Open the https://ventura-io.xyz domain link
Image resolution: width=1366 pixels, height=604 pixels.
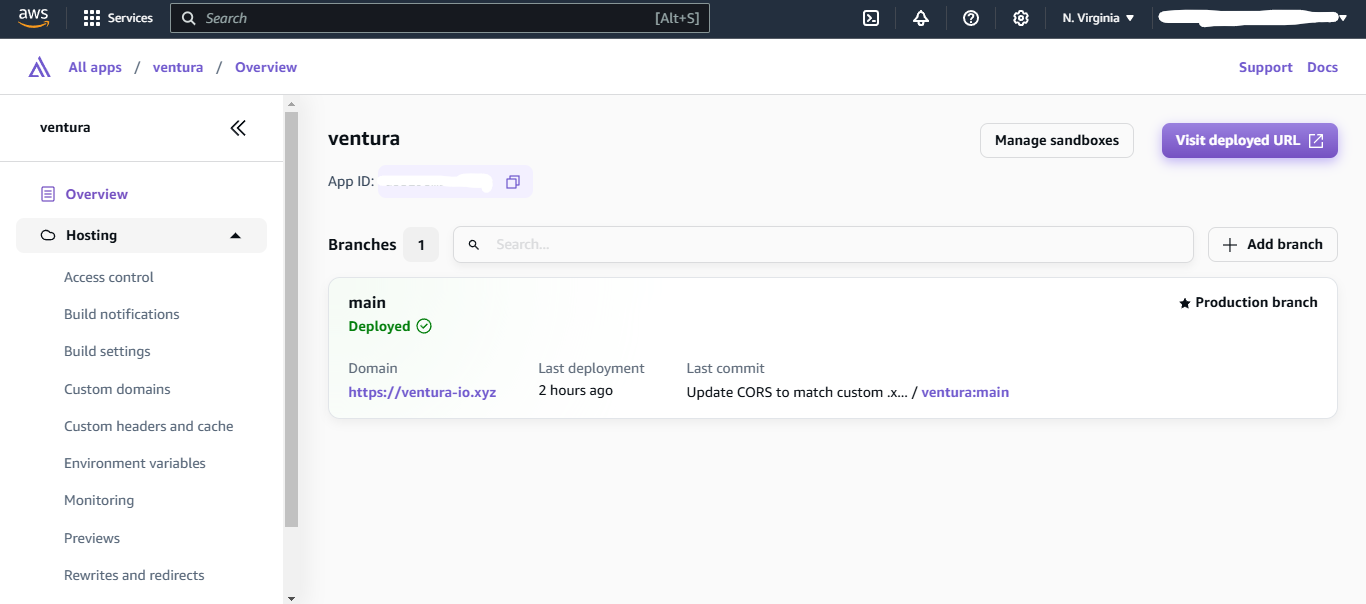(422, 392)
